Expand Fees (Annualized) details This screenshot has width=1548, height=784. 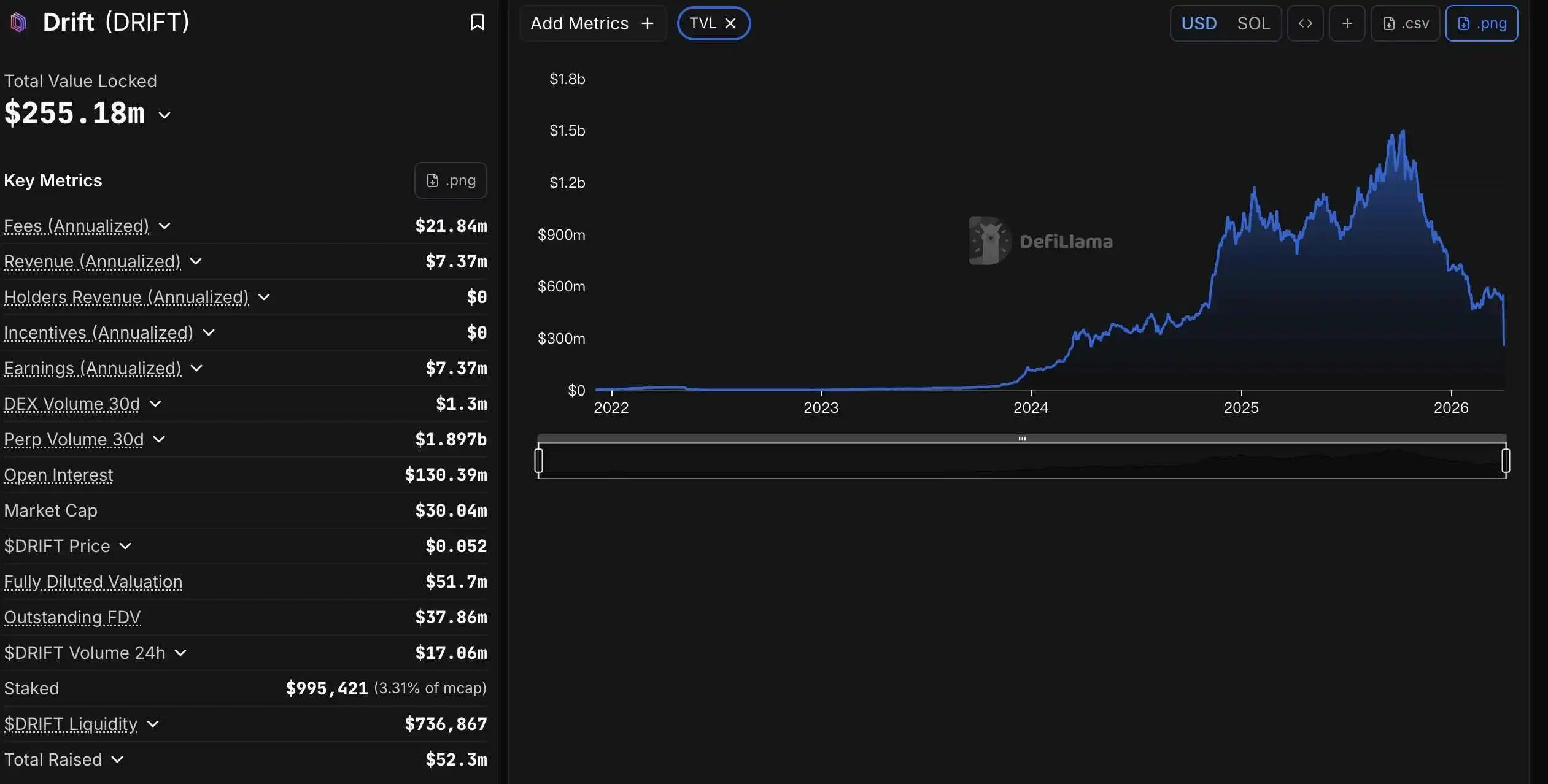(164, 226)
